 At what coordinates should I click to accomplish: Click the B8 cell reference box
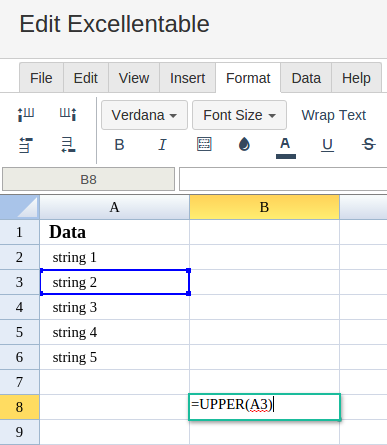[x=88, y=179]
